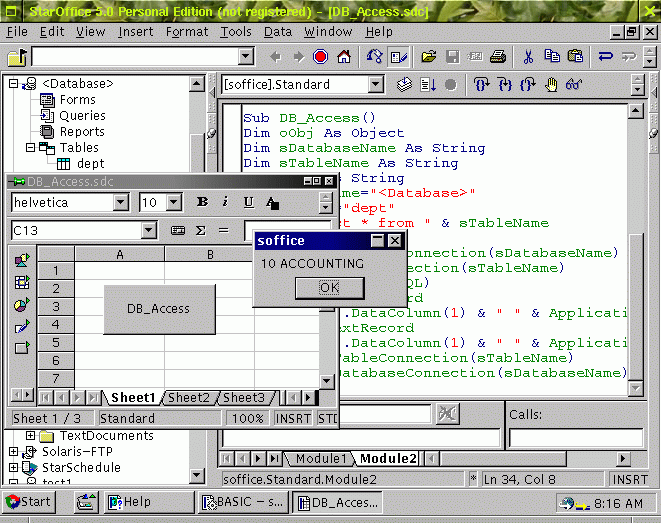661x523 pixels.
Task: Click the Insert Chart icon in spreadsheet sidebar
Action: click(x=22, y=304)
